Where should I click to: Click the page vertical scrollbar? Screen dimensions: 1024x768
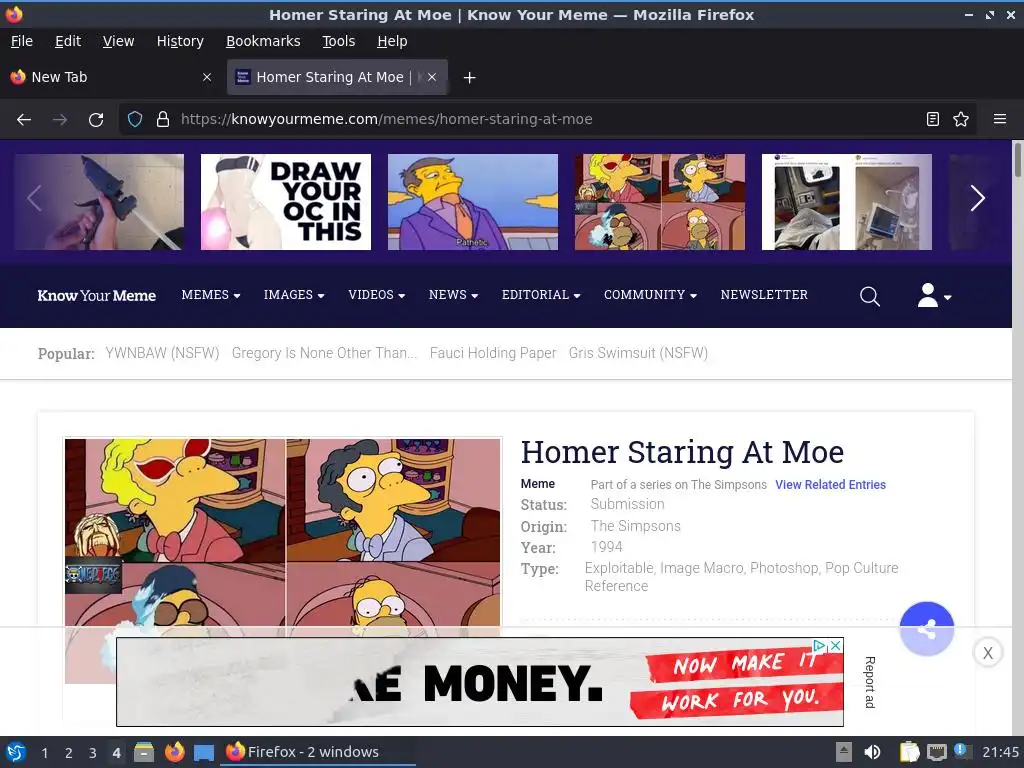pyautogui.click(x=1017, y=158)
